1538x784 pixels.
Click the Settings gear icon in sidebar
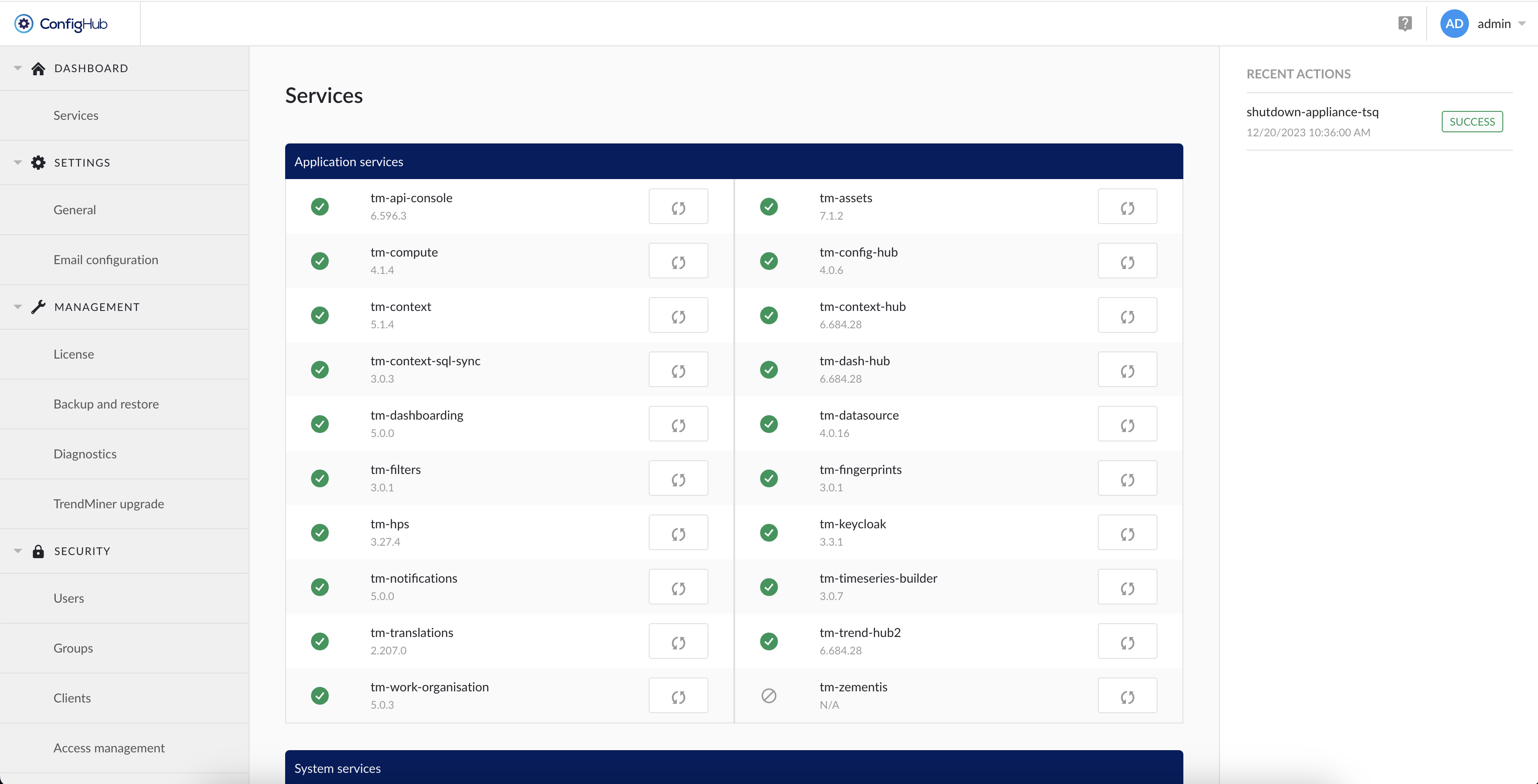coord(38,163)
